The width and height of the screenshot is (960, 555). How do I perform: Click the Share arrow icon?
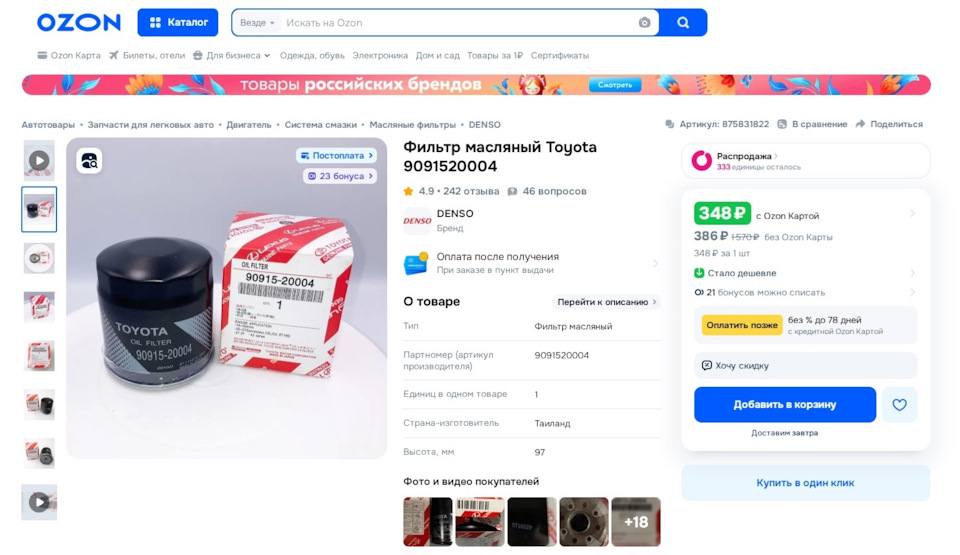click(860, 124)
